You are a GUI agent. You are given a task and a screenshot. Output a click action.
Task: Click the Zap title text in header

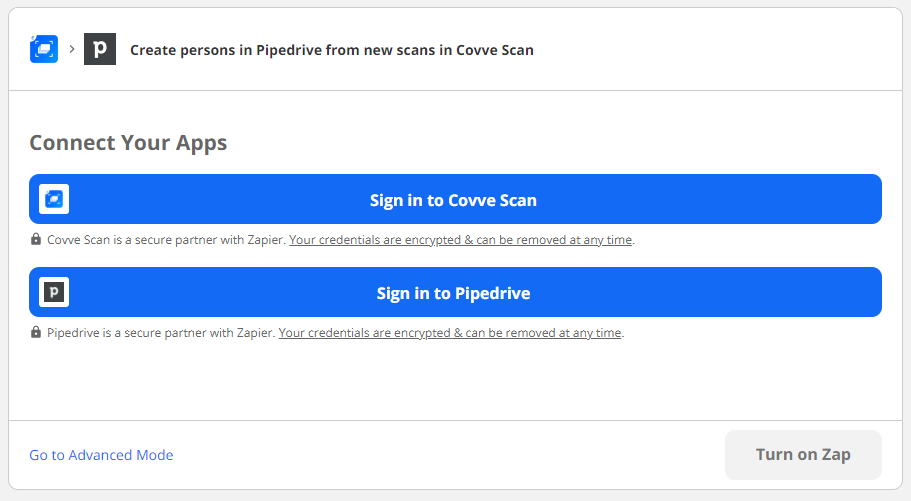(332, 50)
